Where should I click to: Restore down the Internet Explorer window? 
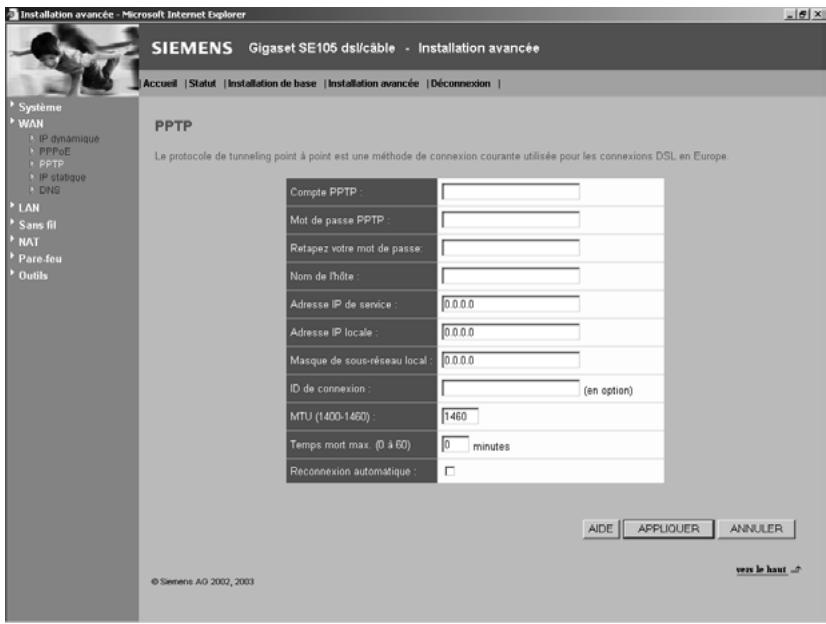point(802,15)
